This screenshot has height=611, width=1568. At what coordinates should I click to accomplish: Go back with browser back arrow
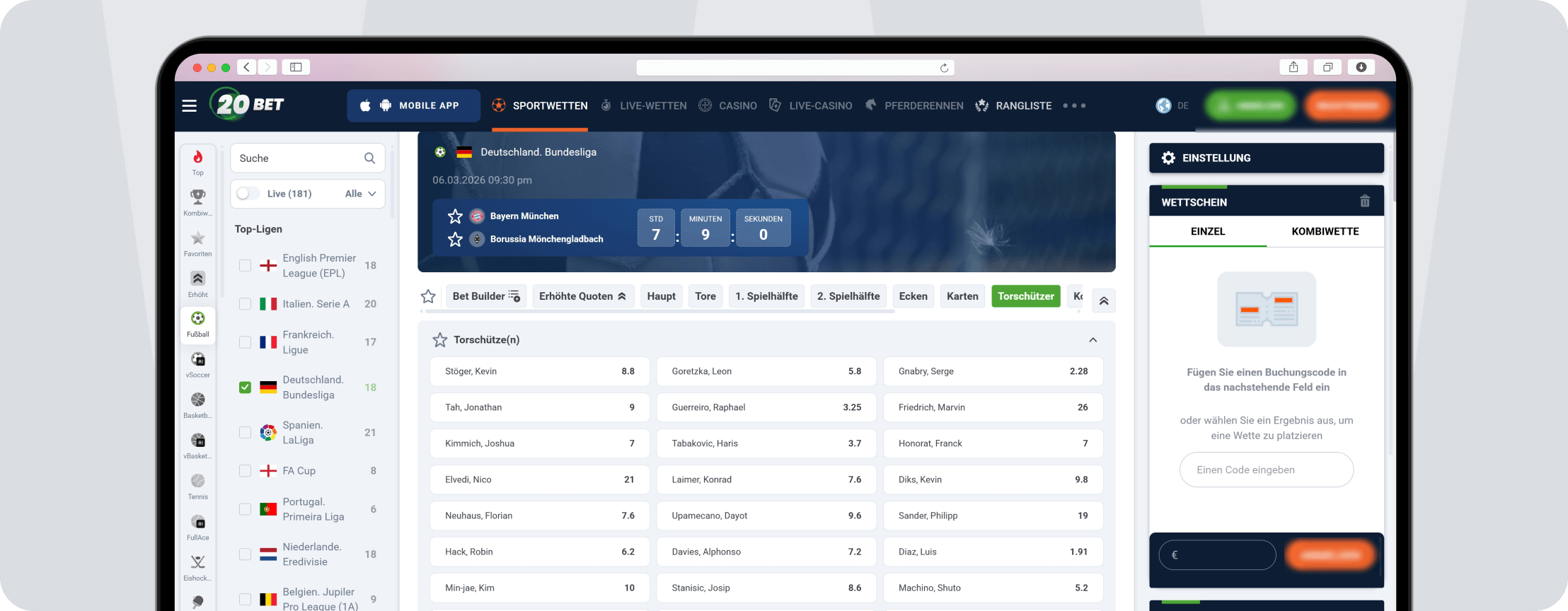point(246,67)
